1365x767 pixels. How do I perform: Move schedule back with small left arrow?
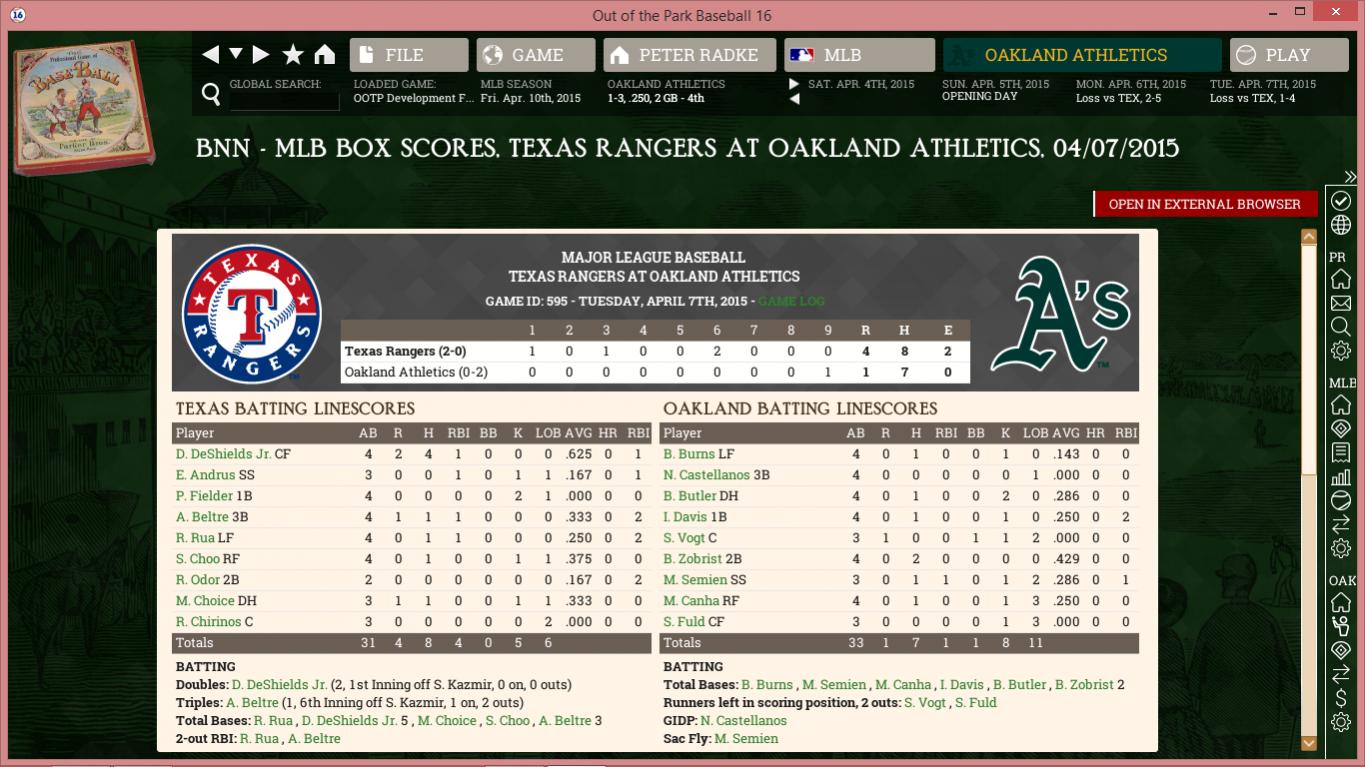coord(794,99)
